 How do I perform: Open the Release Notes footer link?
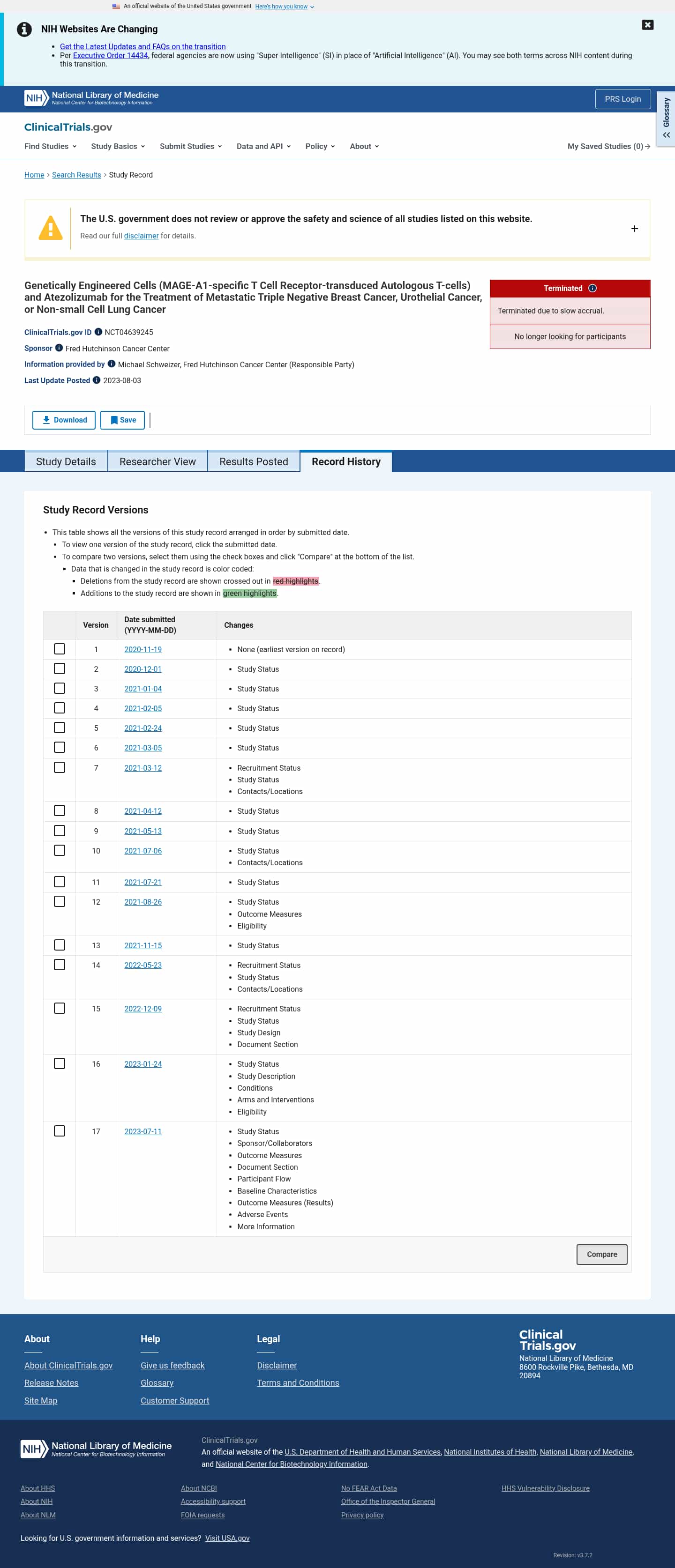[51, 1383]
